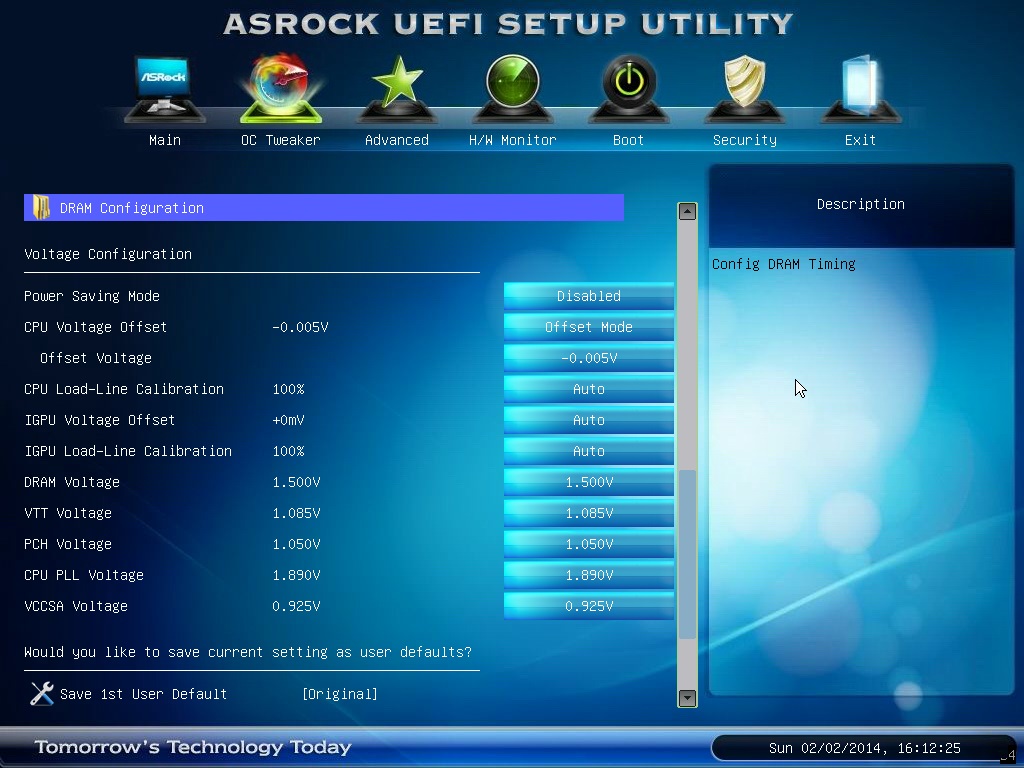Viewport: 1024px width, 768px height.
Task: Select the OC Tweaker flaming gauge icon
Action: [281, 88]
